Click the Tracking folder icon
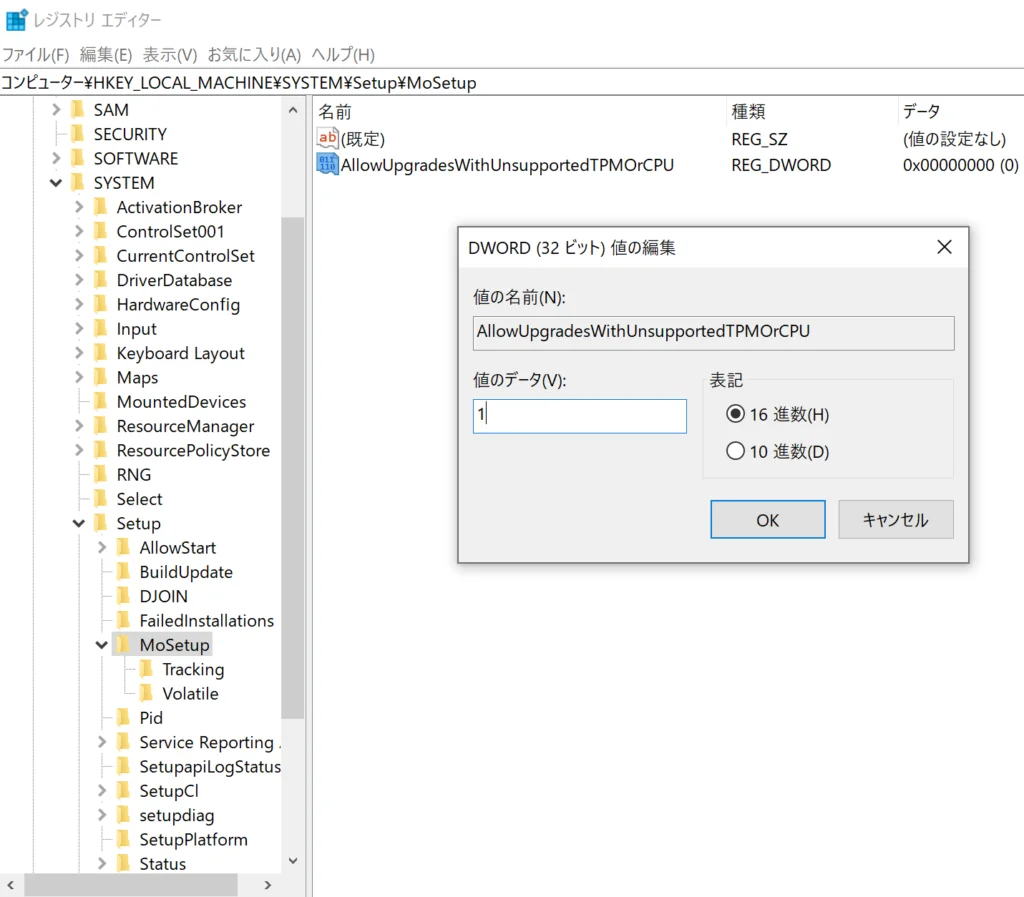This screenshot has width=1024, height=897. coord(146,669)
